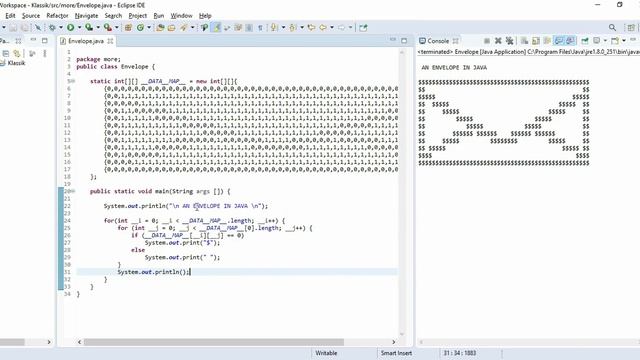
Task: Toggle Show Console on standard error change
Action: point(570,41)
